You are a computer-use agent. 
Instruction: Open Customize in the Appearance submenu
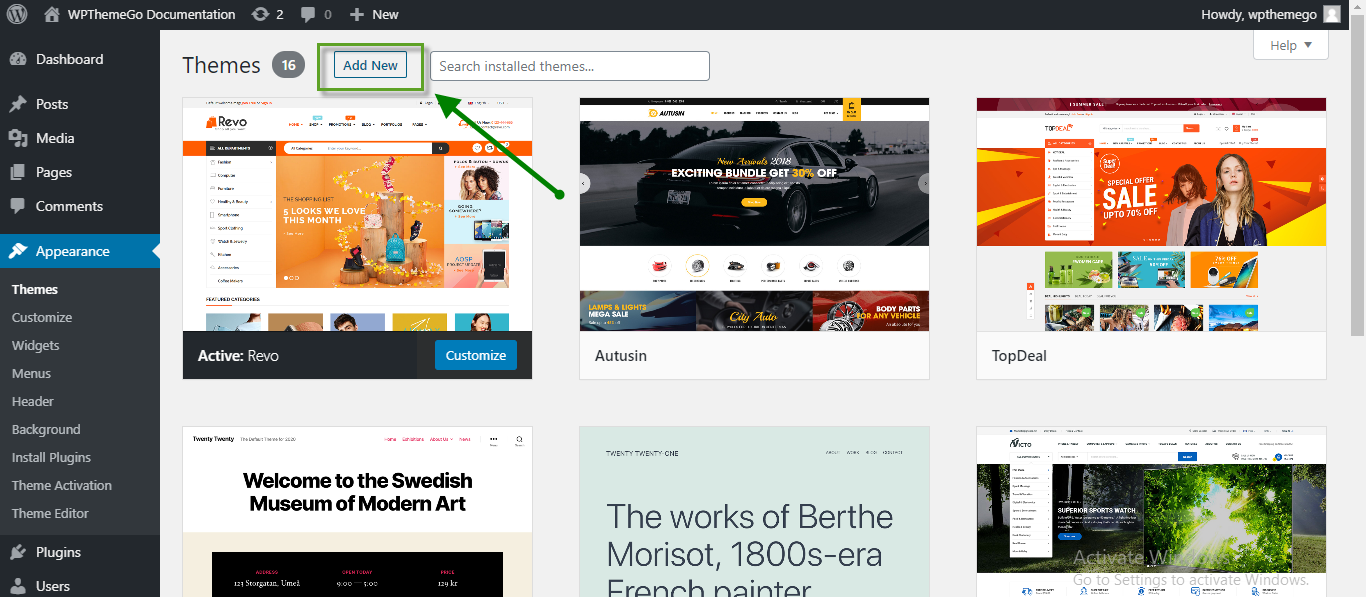point(42,317)
